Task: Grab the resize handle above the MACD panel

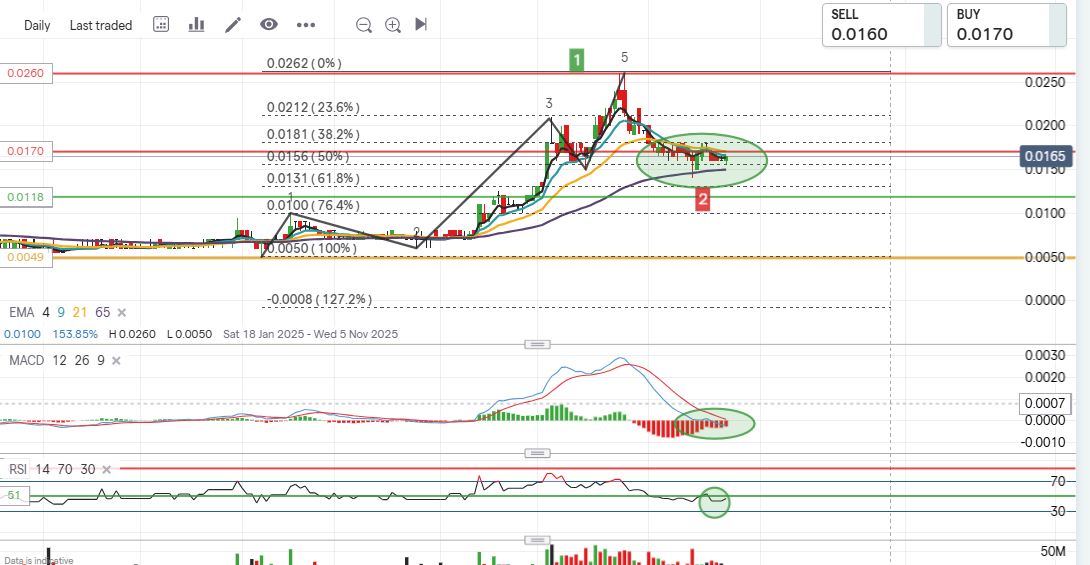Action: [538, 344]
